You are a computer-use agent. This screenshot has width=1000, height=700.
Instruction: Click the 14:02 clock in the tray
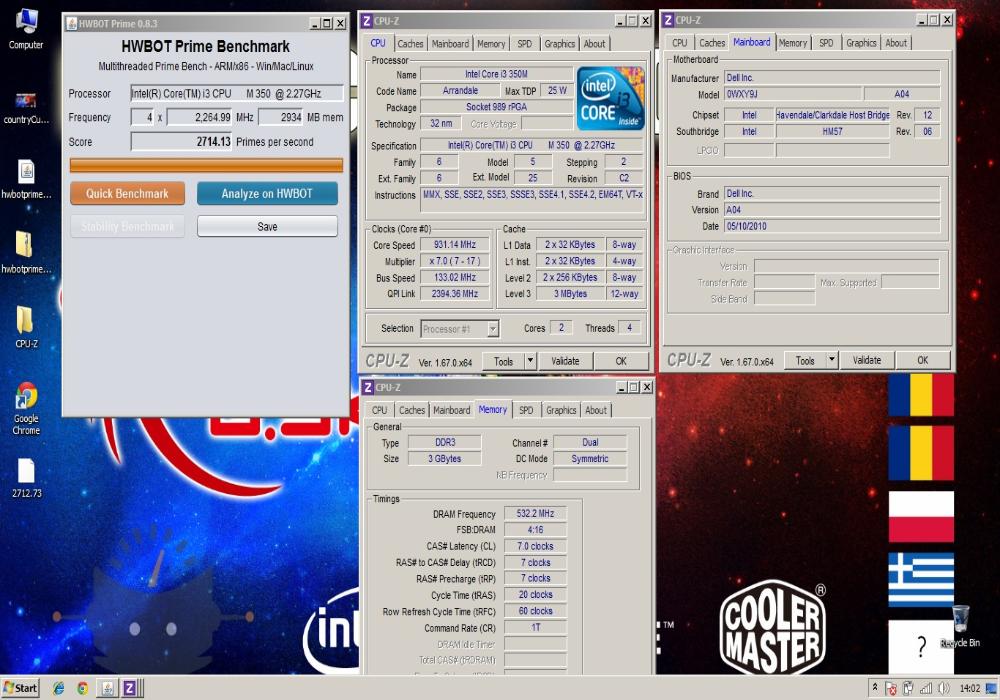pyautogui.click(x=969, y=689)
